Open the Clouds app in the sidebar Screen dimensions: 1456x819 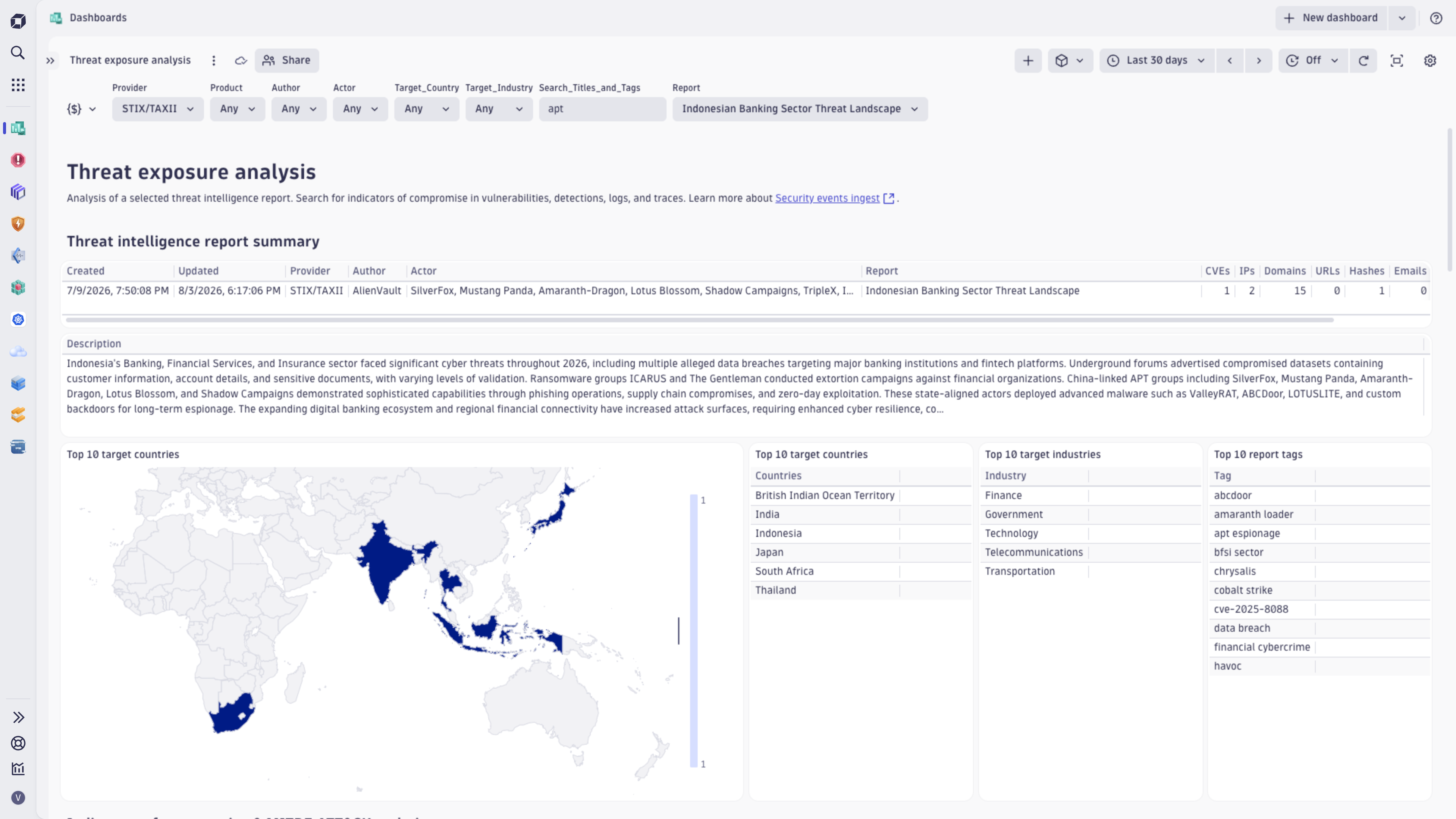coord(18,351)
